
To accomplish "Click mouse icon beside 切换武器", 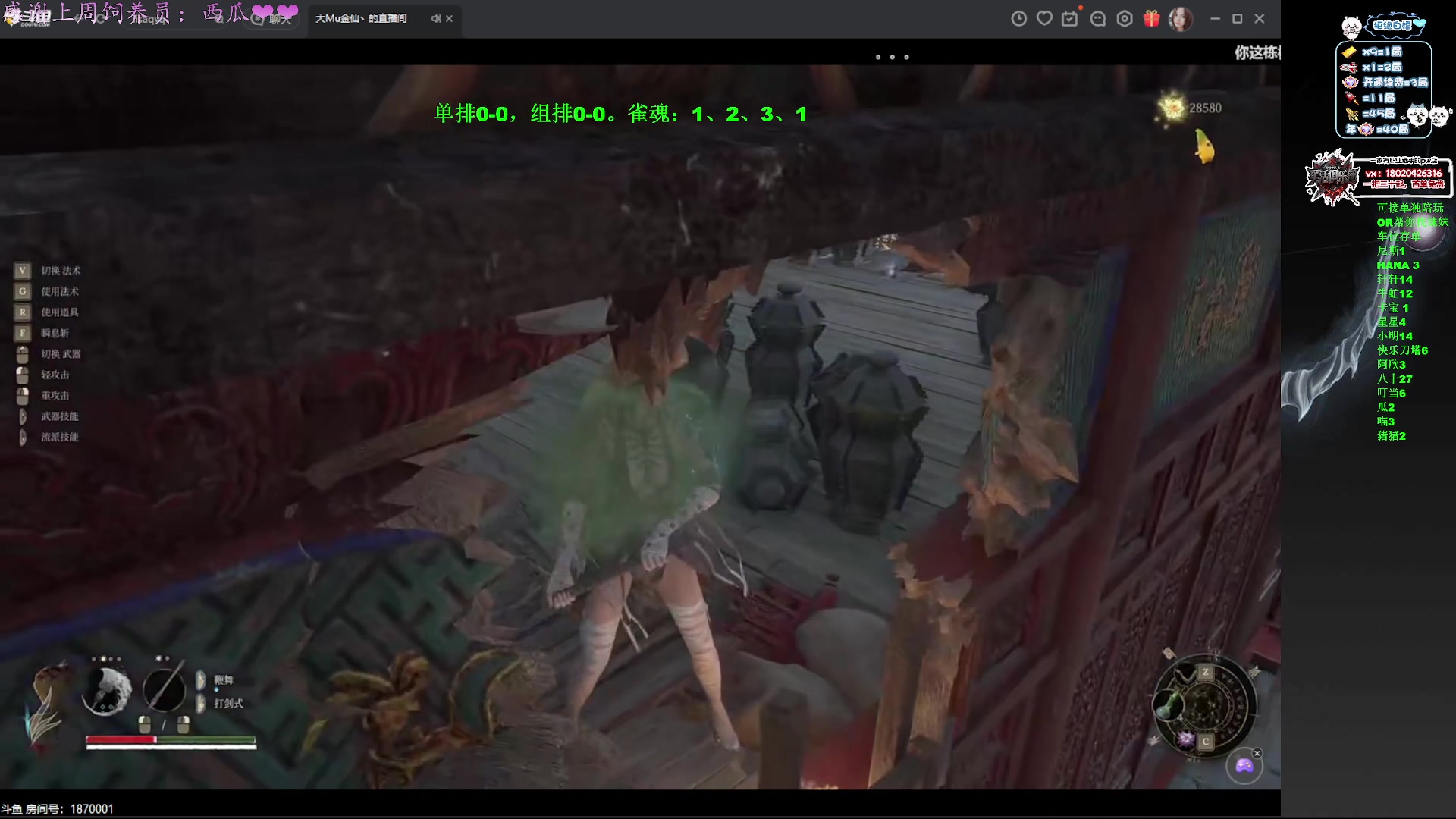I will pos(23,354).
